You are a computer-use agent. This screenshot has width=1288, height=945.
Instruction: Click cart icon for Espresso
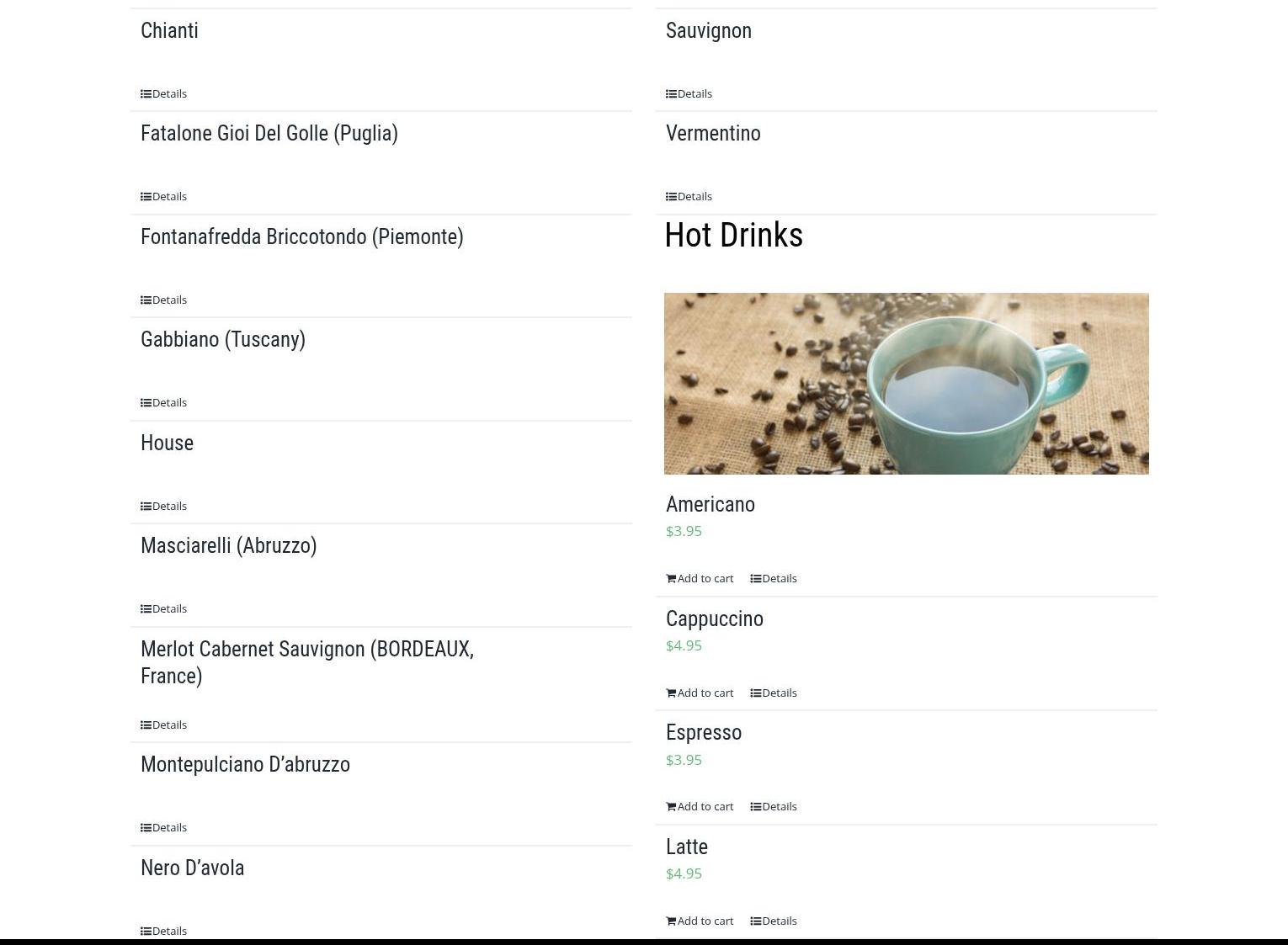[x=671, y=806]
